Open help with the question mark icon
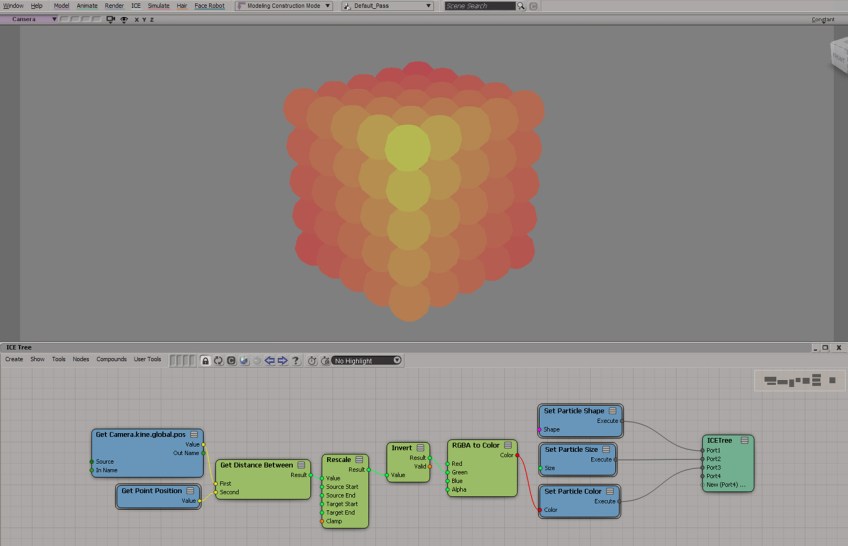848x546 pixels. 296,360
